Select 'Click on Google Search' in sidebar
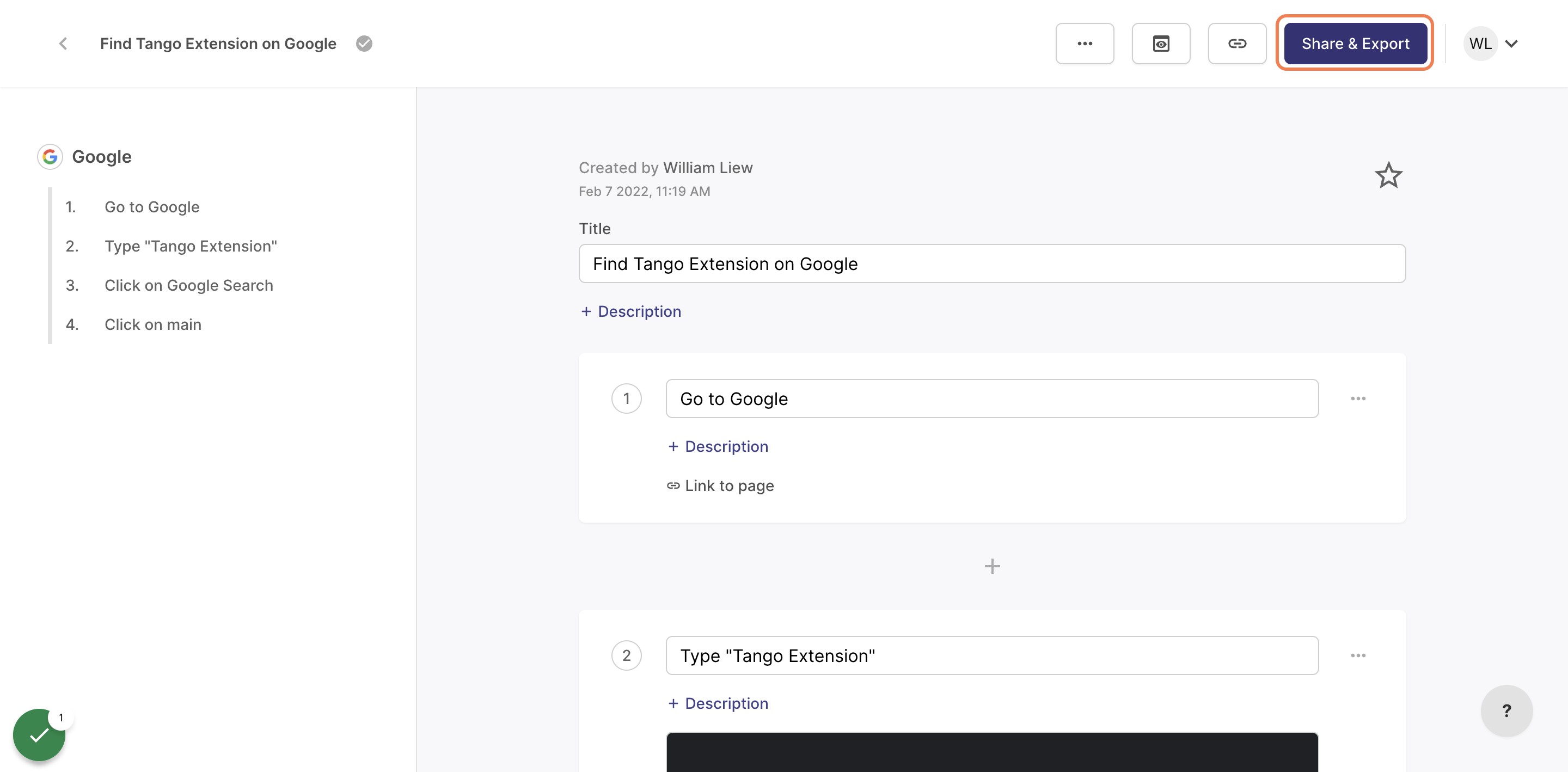This screenshot has height=772, width=1568. pos(189,285)
